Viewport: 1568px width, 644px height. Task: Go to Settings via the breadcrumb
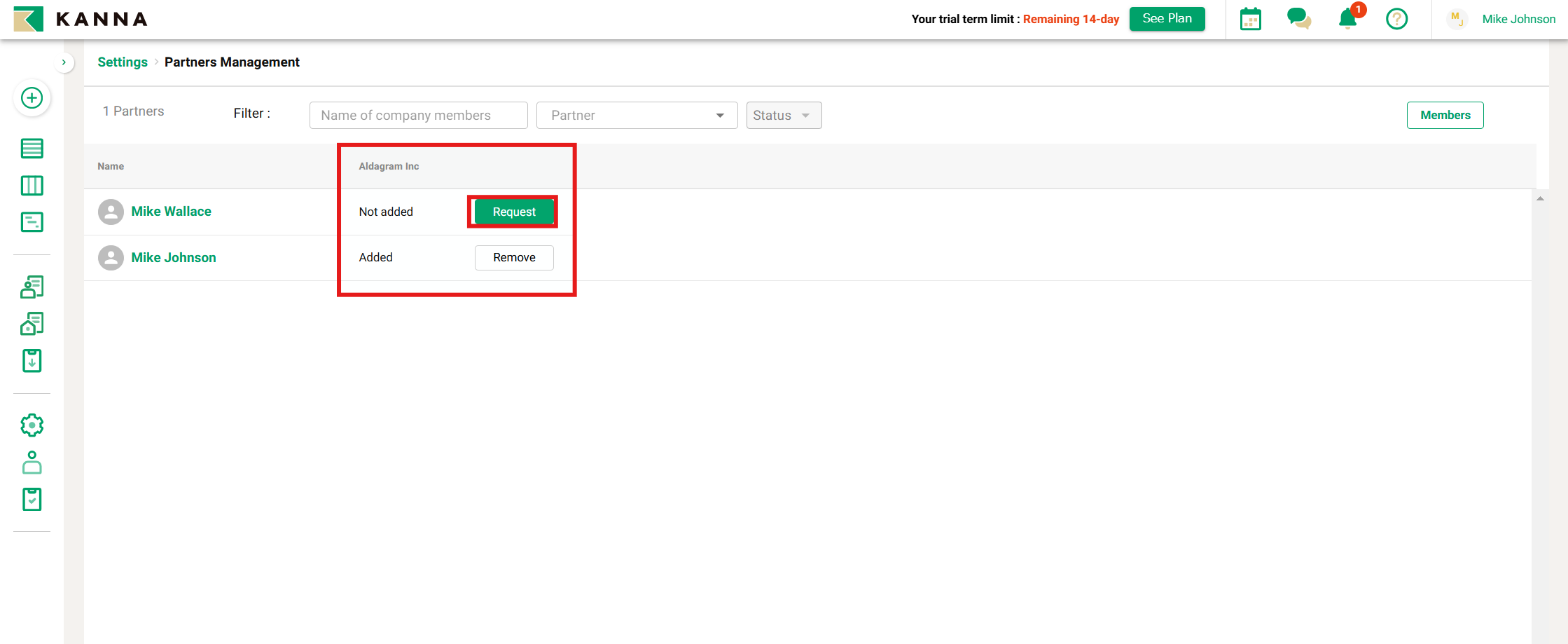click(x=123, y=62)
